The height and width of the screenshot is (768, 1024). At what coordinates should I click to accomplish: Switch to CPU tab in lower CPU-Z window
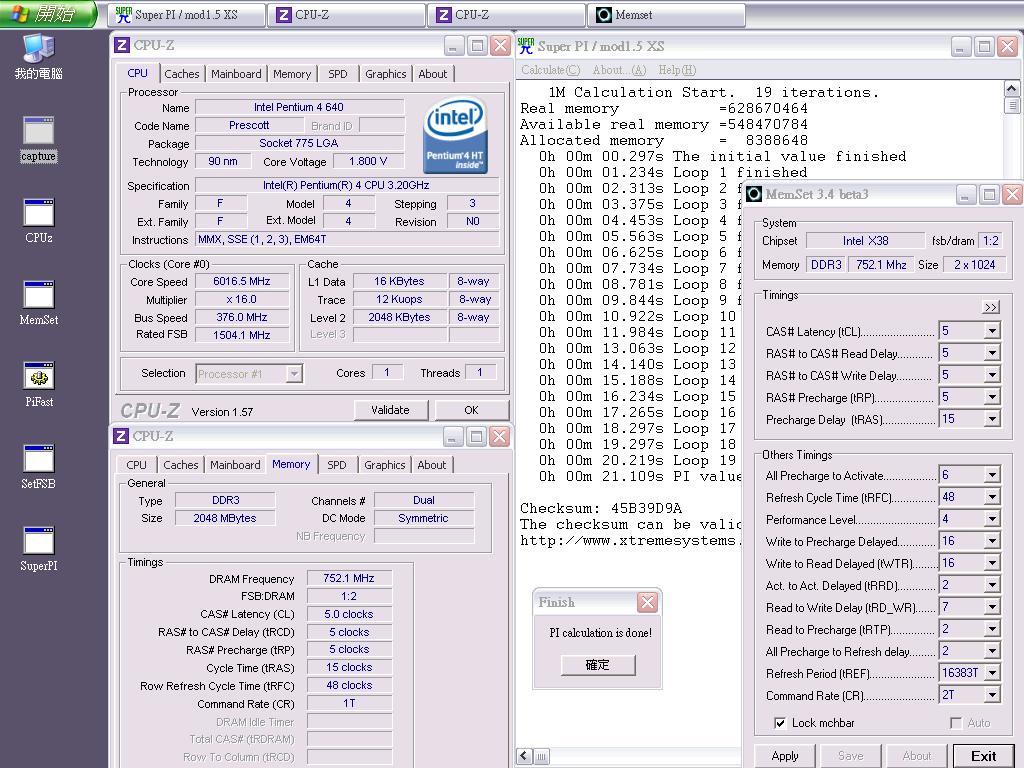[136, 465]
